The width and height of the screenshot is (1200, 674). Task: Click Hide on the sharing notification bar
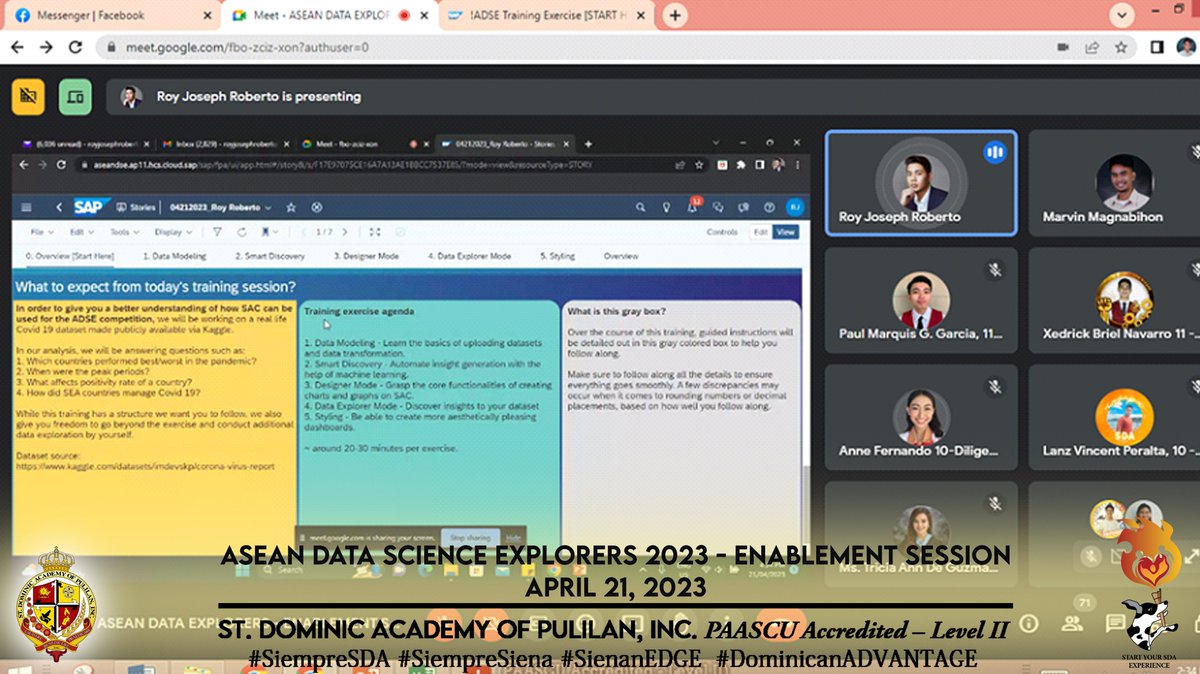(512, 538)
